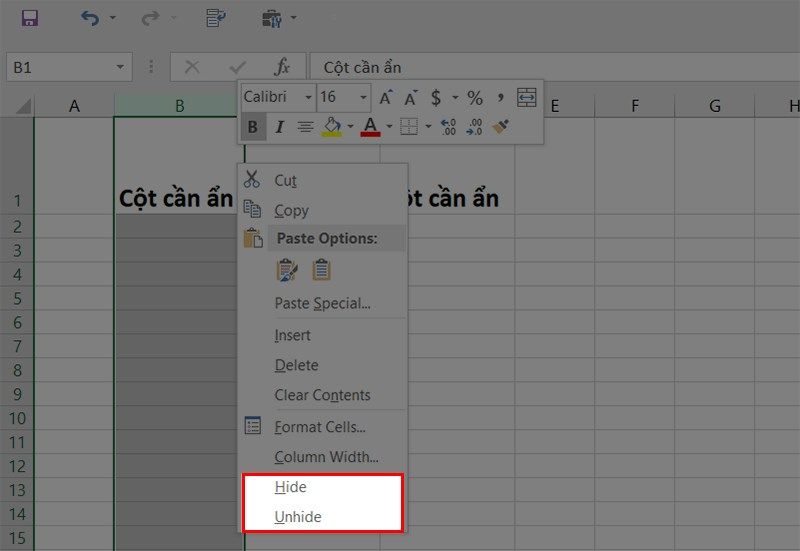
Task: Click the Format Painter brush icon
Action: [x=501, y=127]
